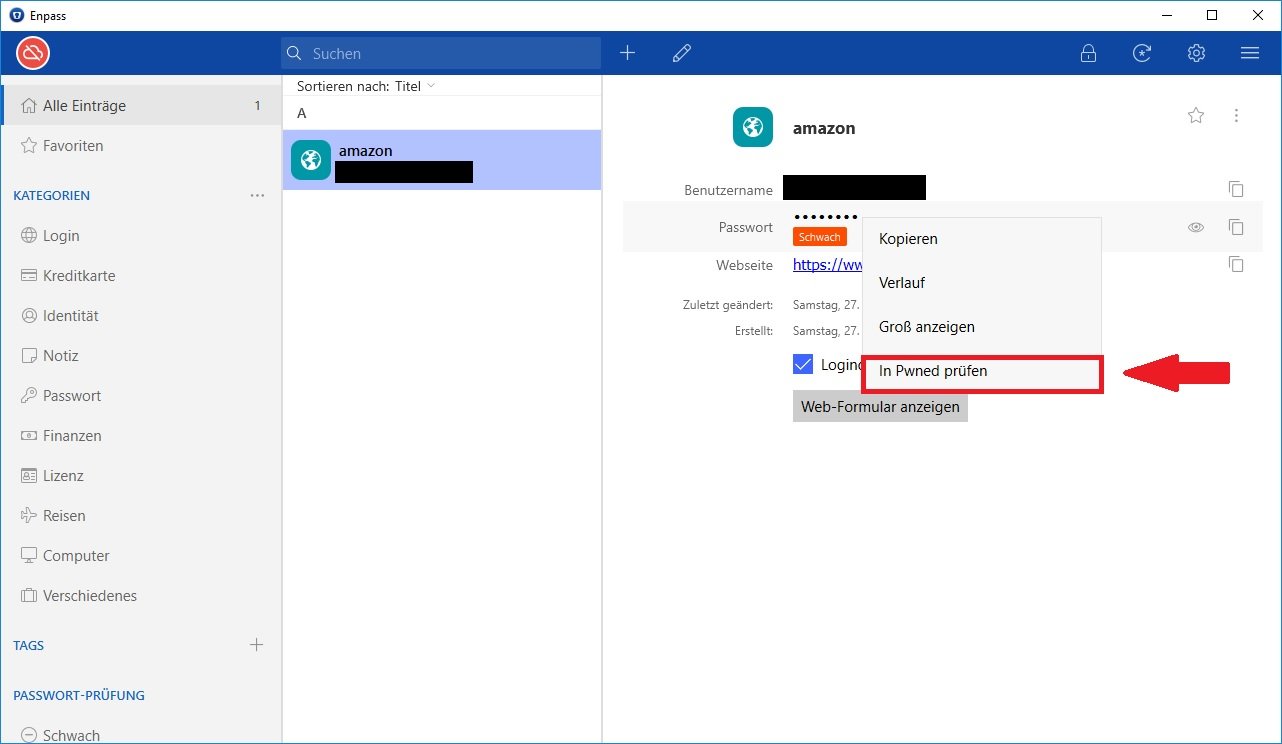Reveal password with eye icon
Screen dimensions: 1282x744
pyautogui.click(x=1196, y=228)
